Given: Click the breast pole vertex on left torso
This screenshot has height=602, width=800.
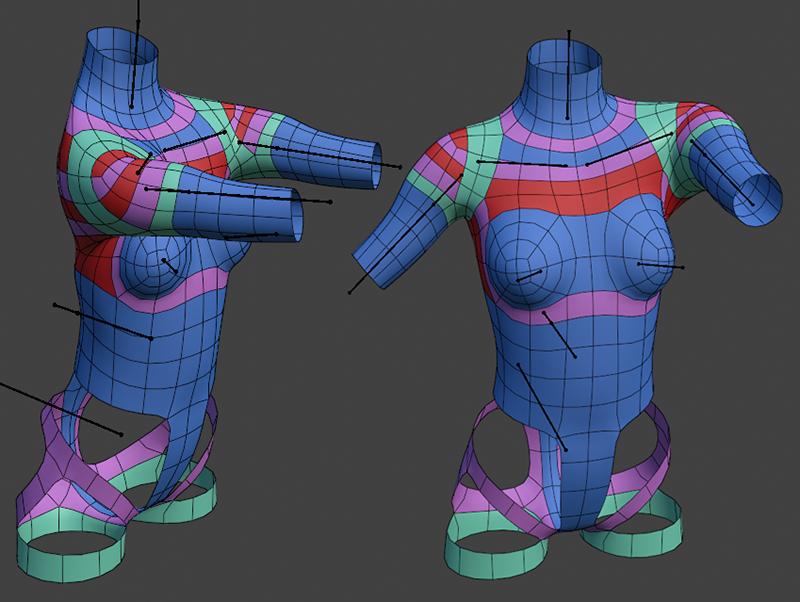Looking at the screenshot, I should pos(164,262).
